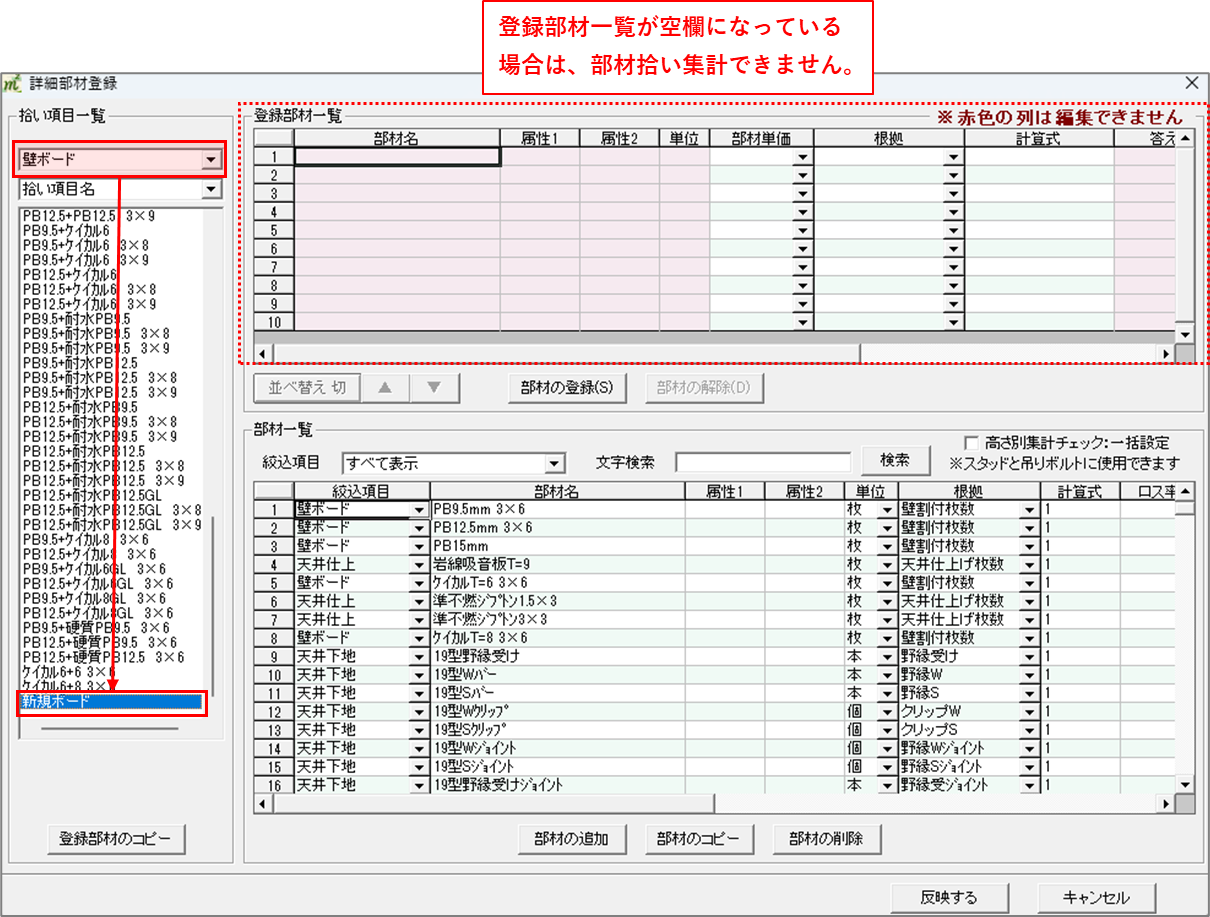1210x917 pixels.
Task: Expand the 拾い項目名 dropdown
Action: pos(209,189)
